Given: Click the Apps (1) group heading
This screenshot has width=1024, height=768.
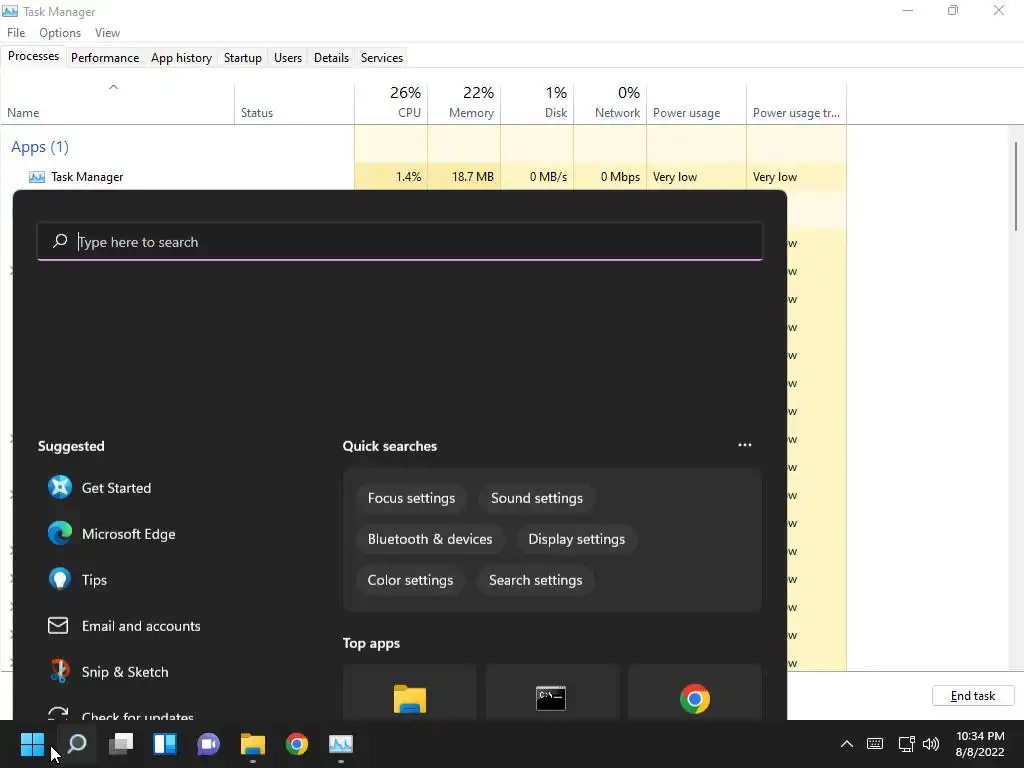Looking at the screenshot, I should click(x=40, y=147).
